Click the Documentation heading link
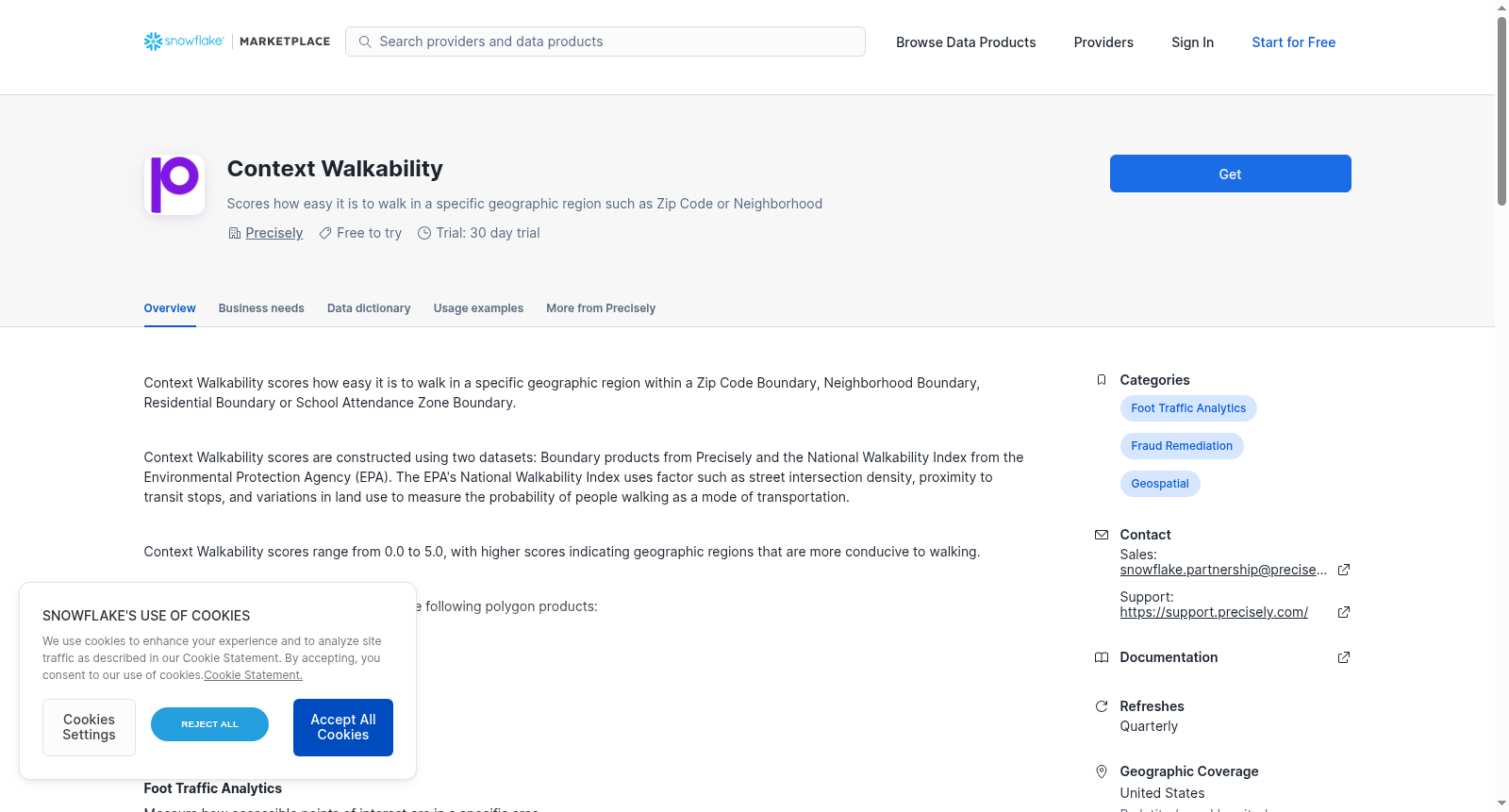 [1169, 657]
